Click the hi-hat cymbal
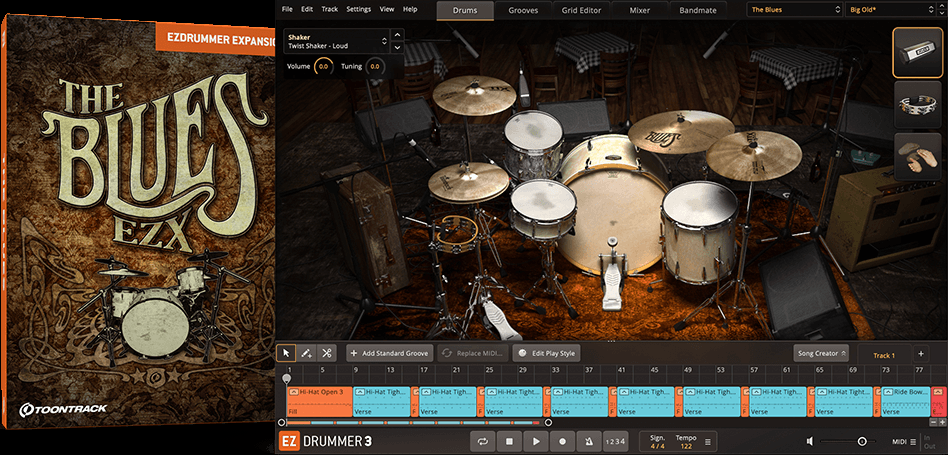This screenshot has width=948, height=455. (x=469, y=181)
